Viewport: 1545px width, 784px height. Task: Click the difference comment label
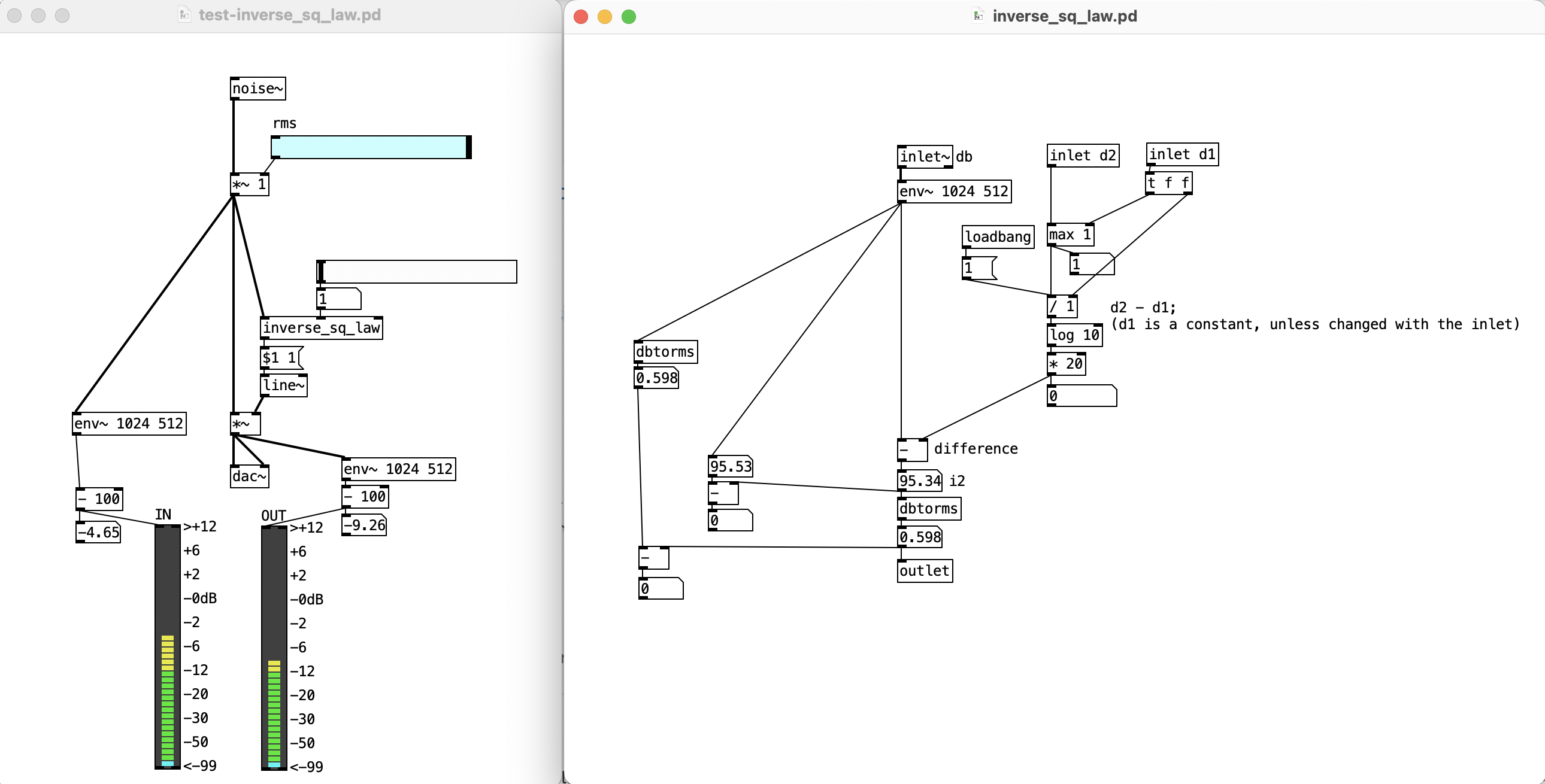[x=976, y=449]
